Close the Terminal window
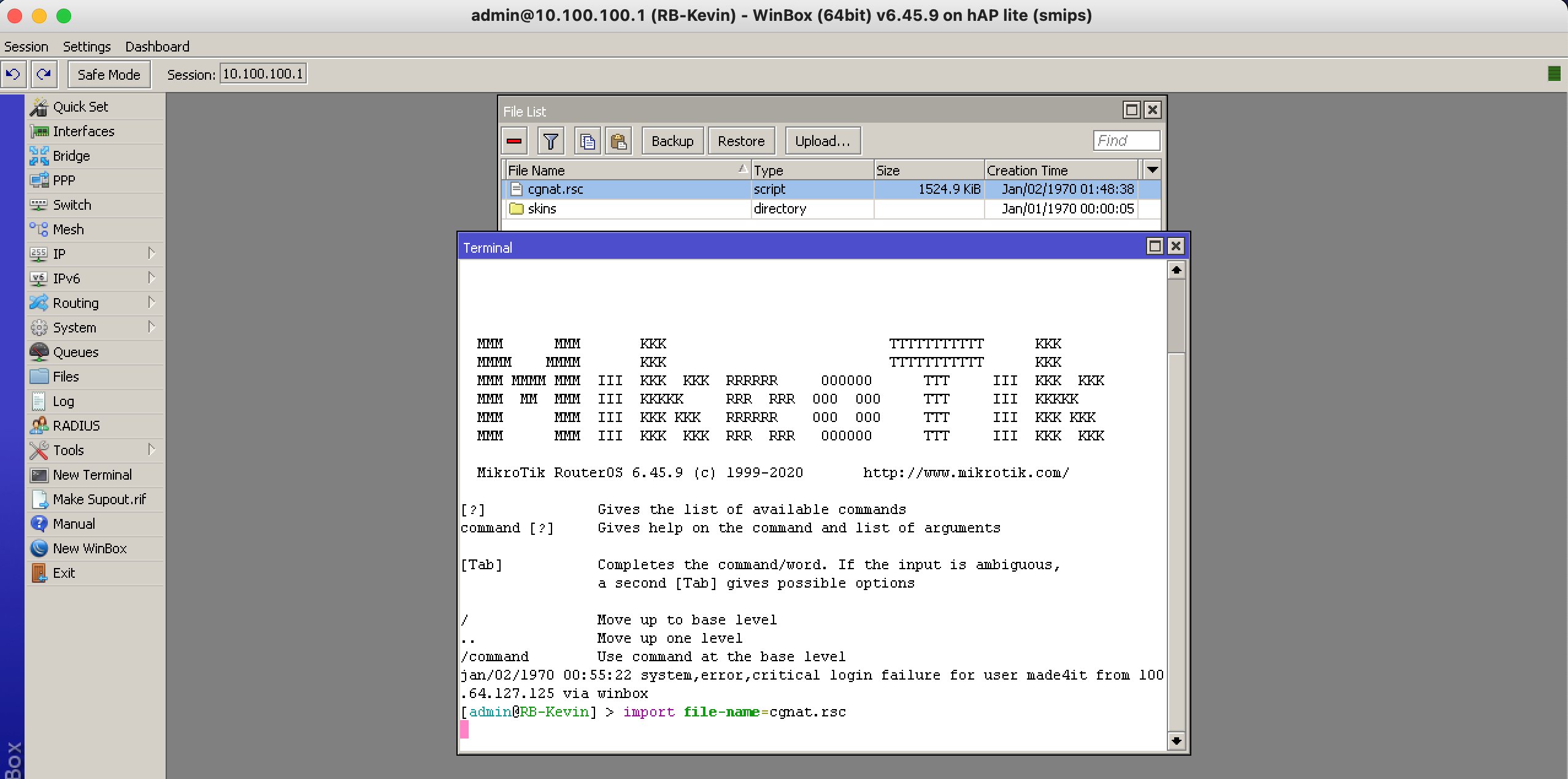The height and width of the screenshot is (779, 1568). [x=1175, y=246]
